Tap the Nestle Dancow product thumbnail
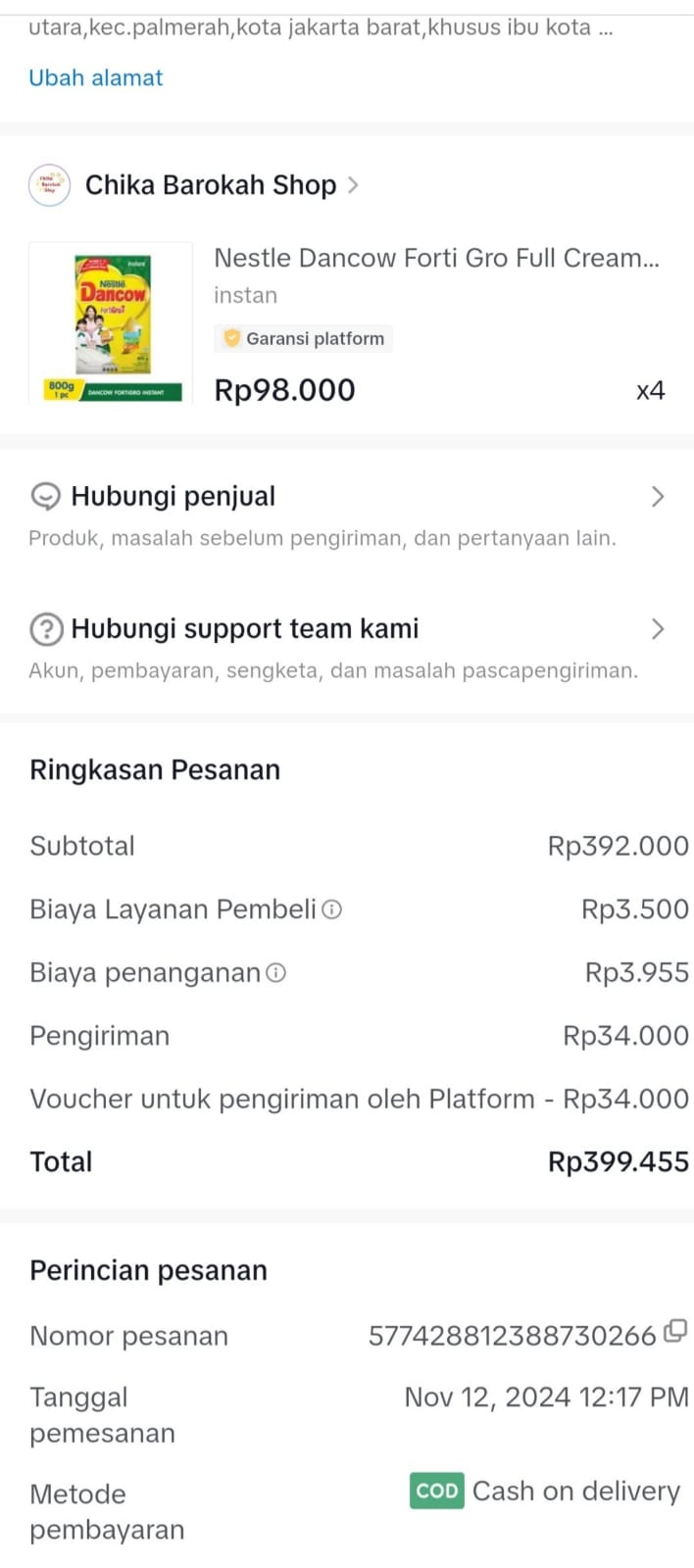The width and height of the screenshot is (694, 1568). (111, 323)
